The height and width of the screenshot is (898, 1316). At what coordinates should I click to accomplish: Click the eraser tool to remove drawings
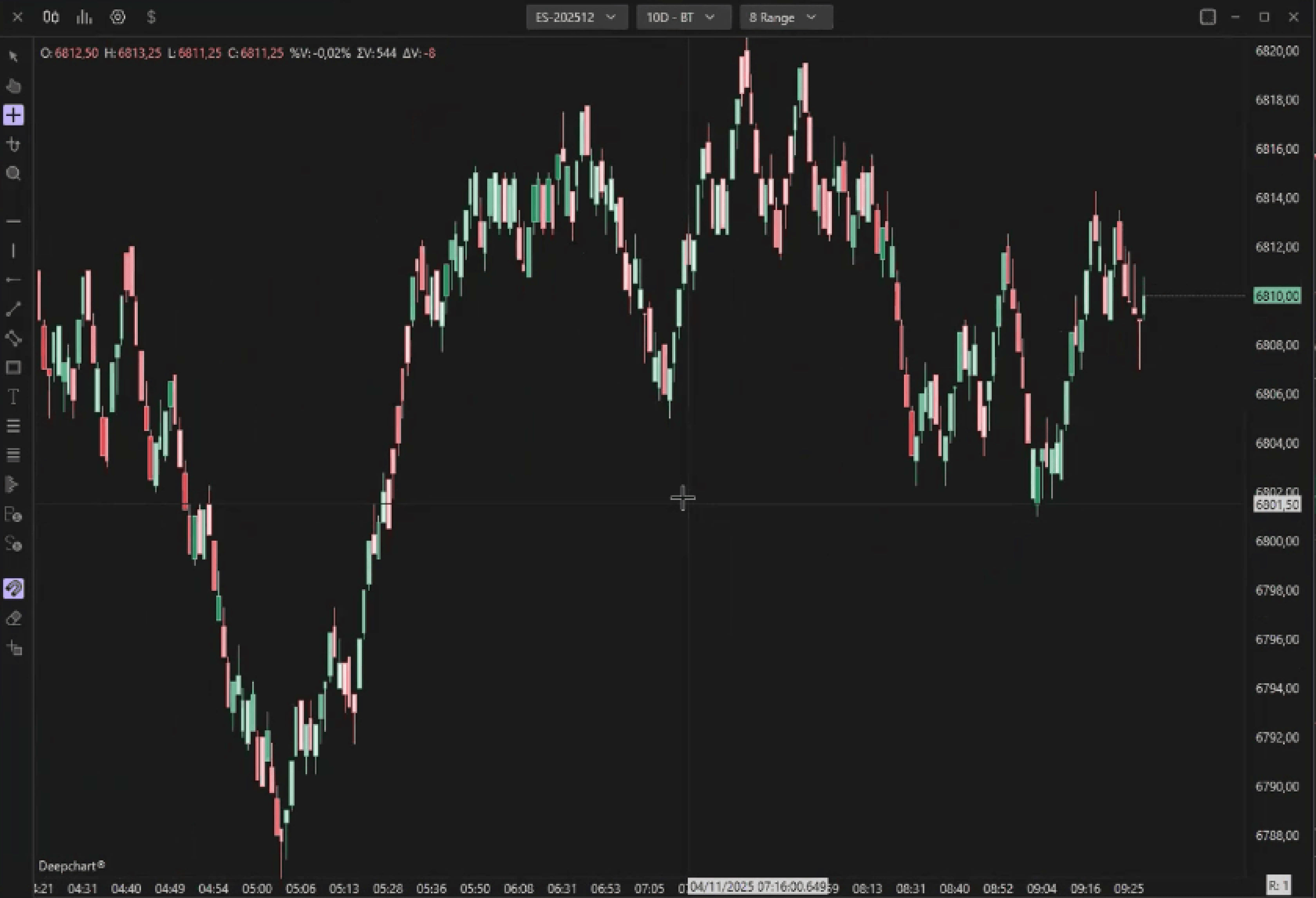14,618
